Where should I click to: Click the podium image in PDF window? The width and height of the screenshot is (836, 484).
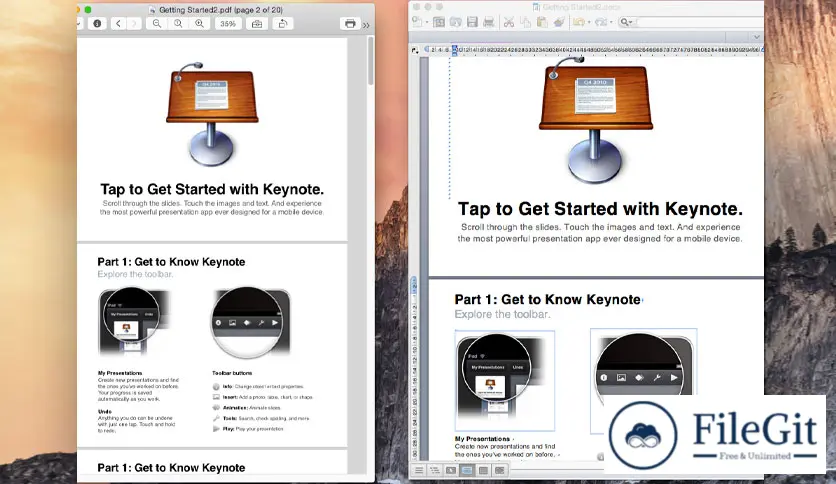(212, 114)
